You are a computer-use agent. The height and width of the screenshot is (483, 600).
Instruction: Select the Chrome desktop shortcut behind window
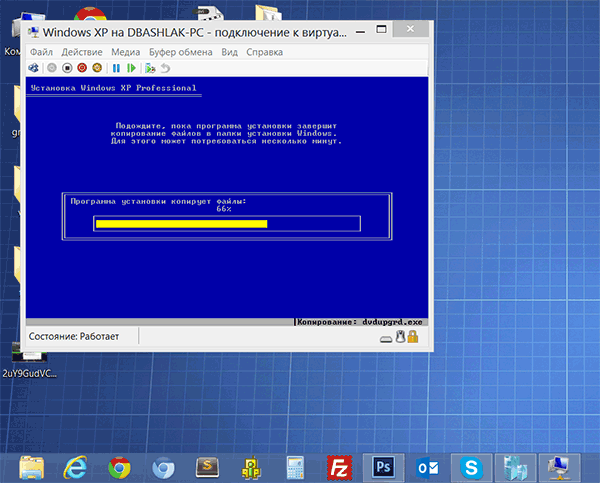tap(90, 15)
